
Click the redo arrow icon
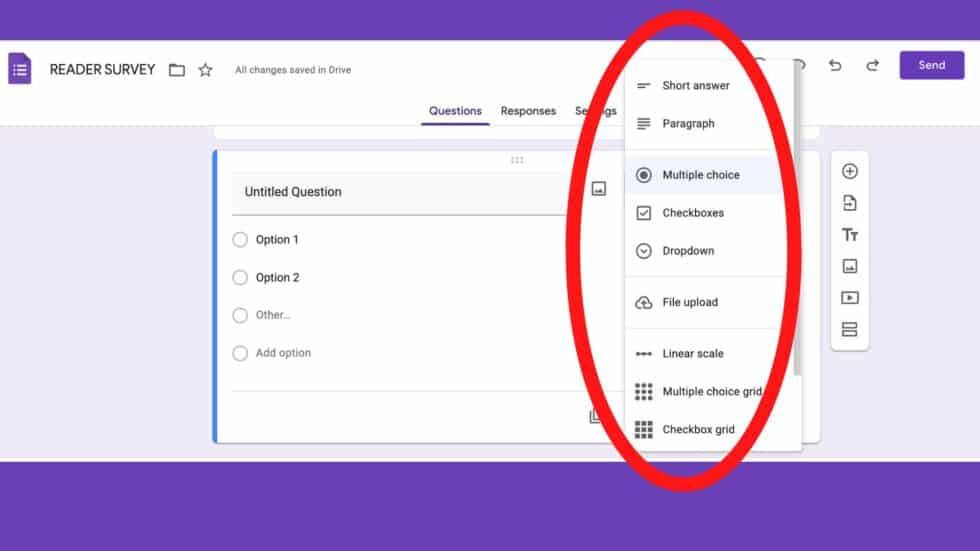pos(872,66)
